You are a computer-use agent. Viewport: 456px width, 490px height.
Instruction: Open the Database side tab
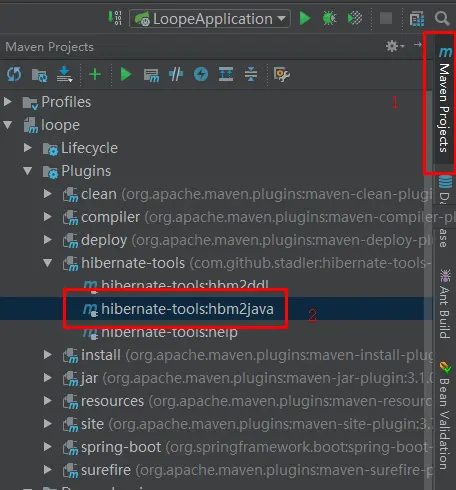445,212
